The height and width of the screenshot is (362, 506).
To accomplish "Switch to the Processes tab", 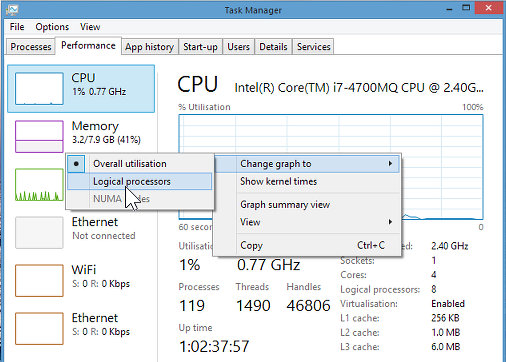I will [31, 47].
